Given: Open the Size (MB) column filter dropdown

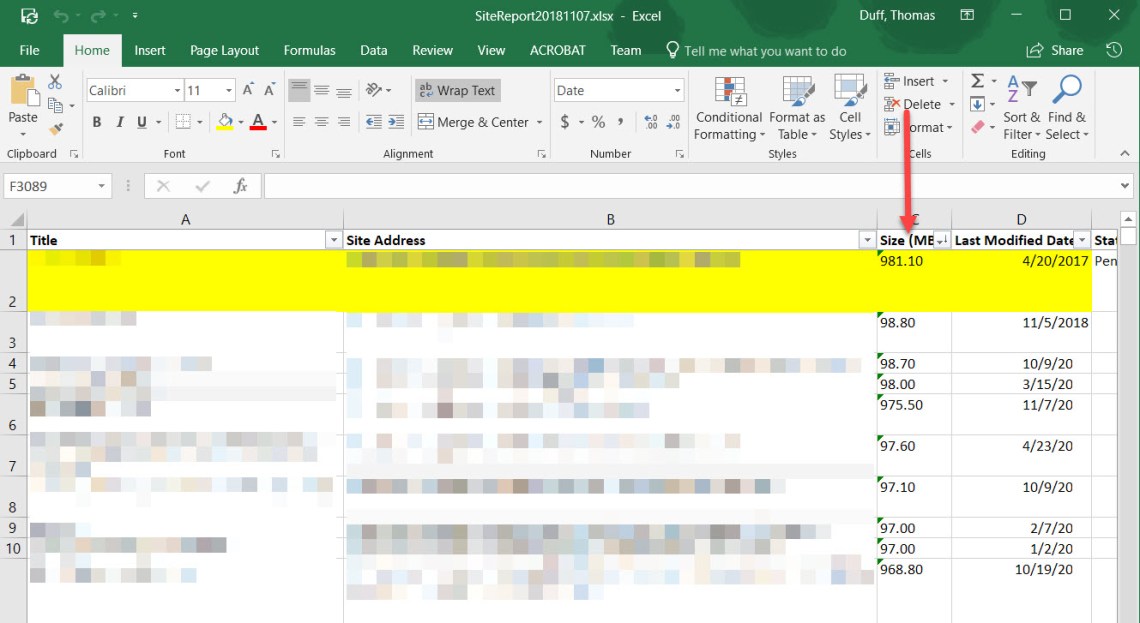Looking at the screenshot, I should pos(941,240).
